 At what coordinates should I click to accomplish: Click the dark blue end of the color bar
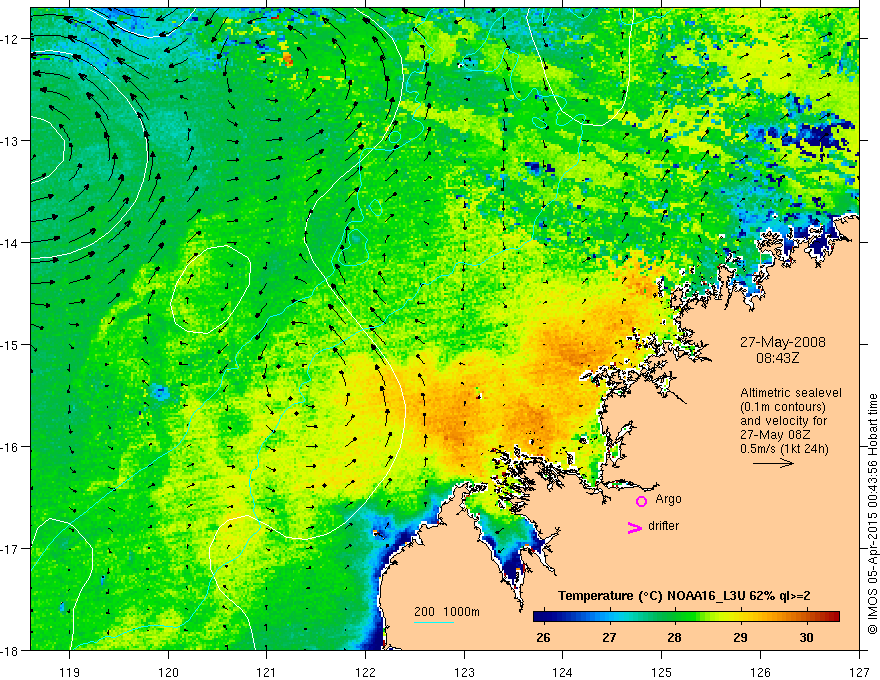coord(539,617)
